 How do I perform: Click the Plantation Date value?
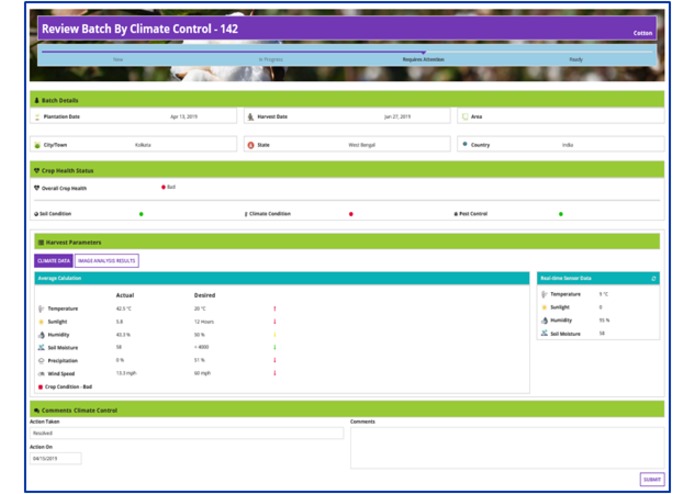pyautogui.click(x=184, y=117)
